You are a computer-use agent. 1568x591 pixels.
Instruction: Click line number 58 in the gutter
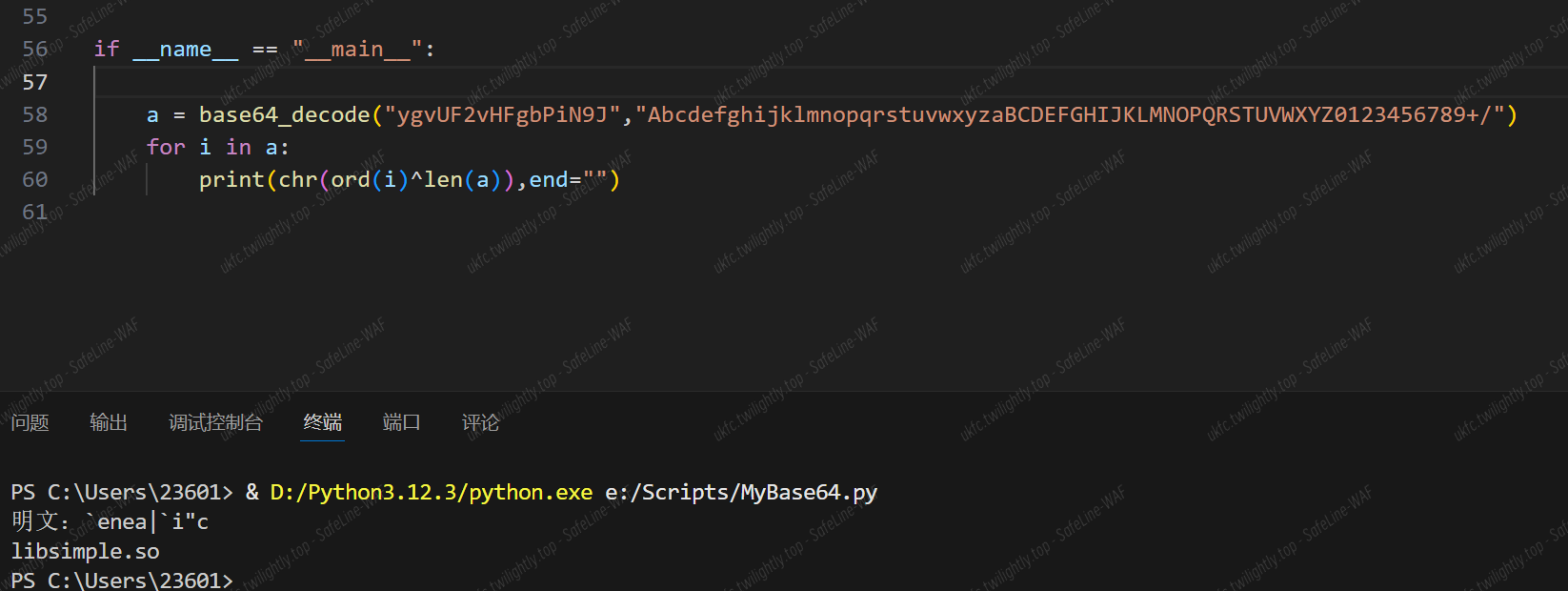pyautogui.click(x=35, y=114)
